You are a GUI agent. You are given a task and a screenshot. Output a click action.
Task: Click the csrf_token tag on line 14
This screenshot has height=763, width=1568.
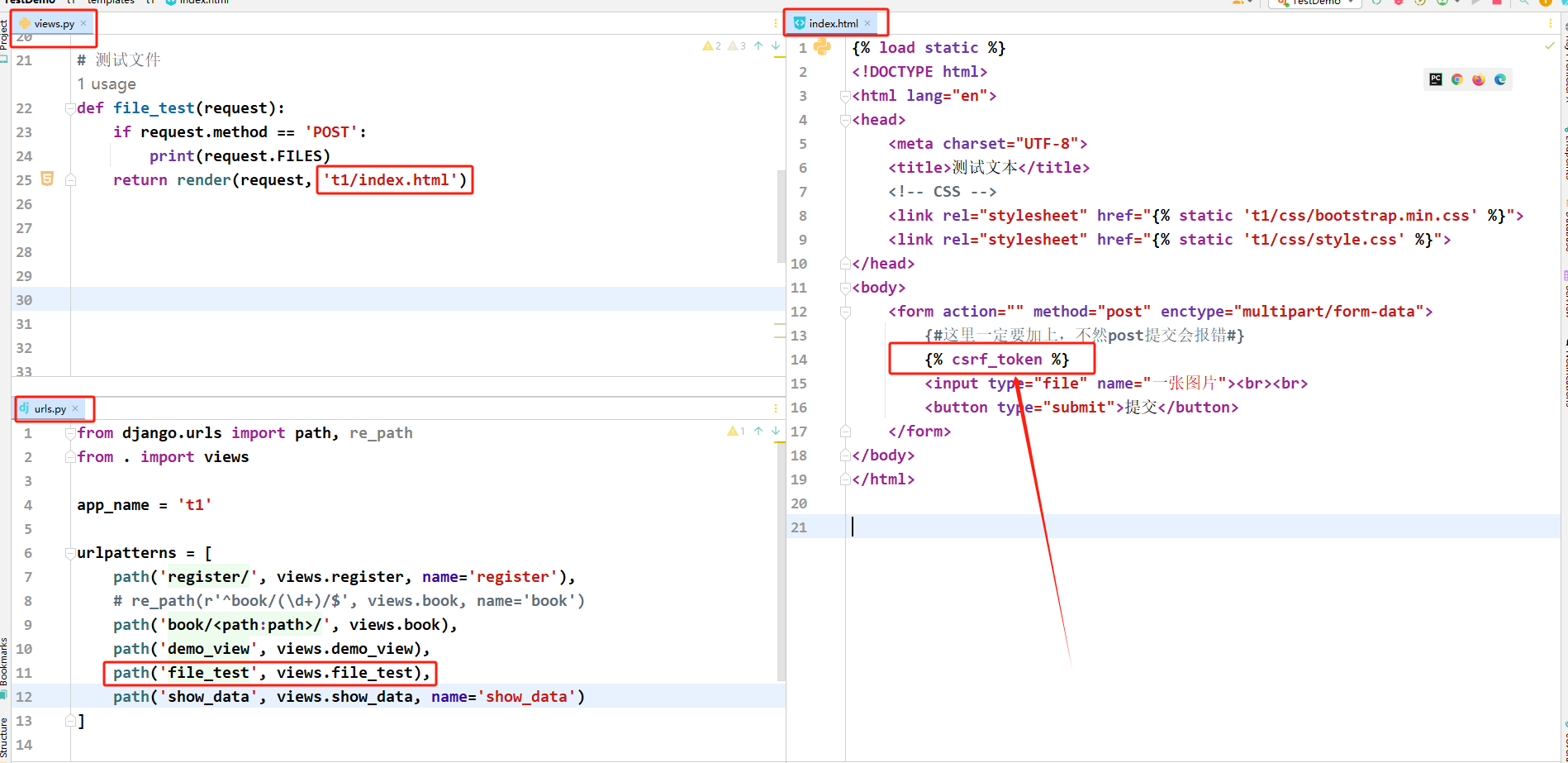pyautogui.click(x=997, y=360)
